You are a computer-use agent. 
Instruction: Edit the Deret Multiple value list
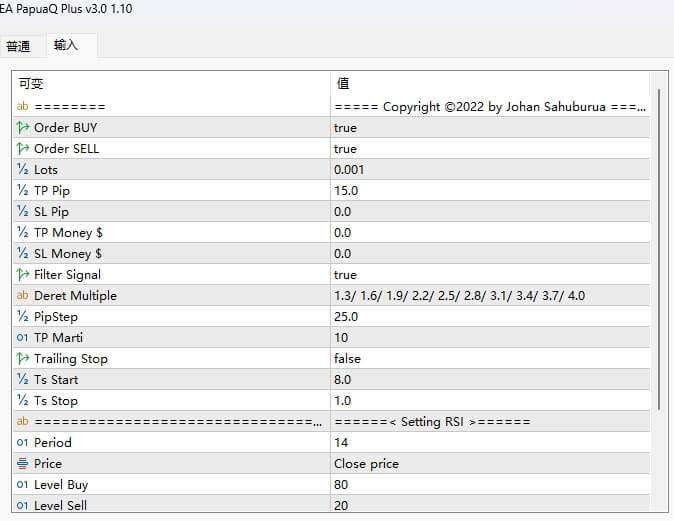click(490, 295)
